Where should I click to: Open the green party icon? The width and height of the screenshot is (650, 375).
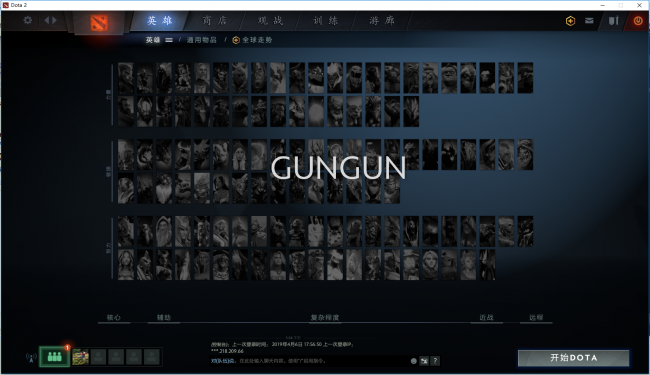tap(54, 357)
